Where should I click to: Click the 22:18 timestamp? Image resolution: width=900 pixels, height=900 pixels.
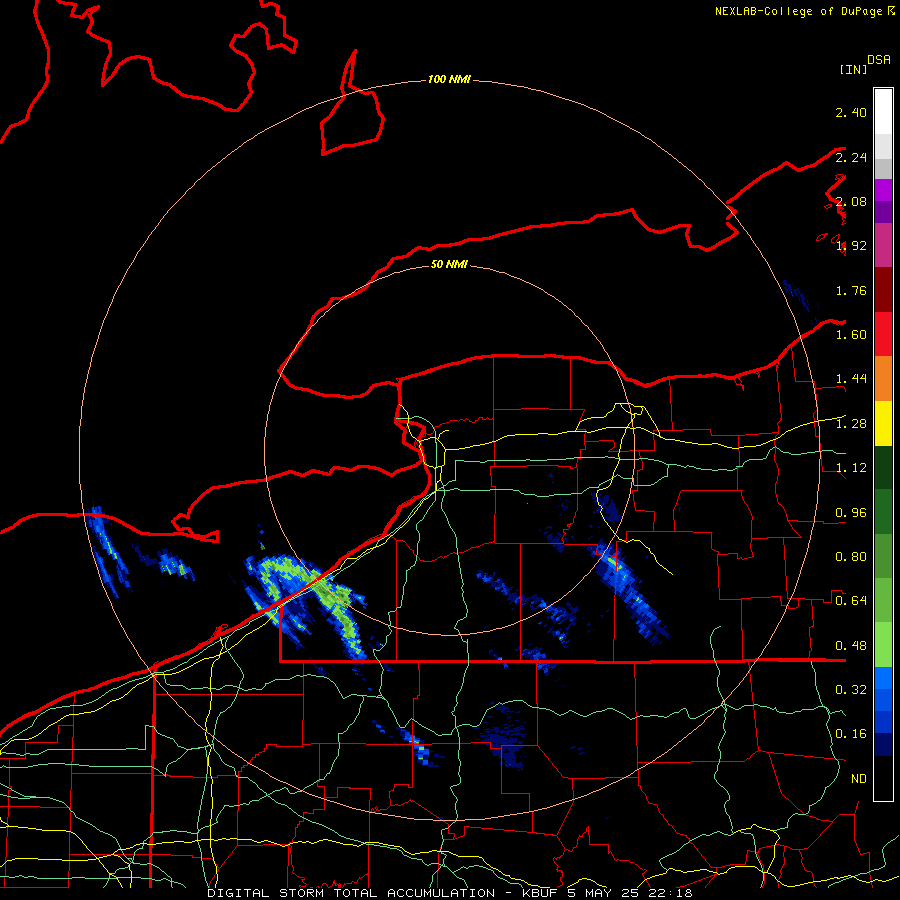point(670,893)
